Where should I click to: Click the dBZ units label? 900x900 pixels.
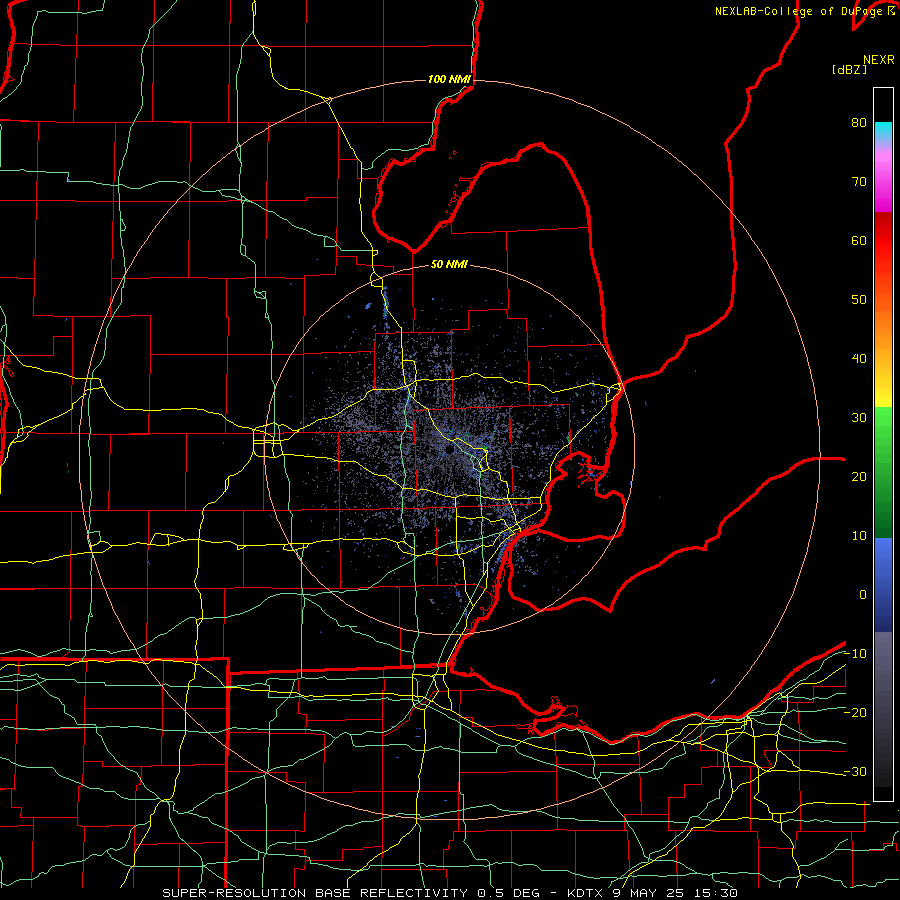[x=849, y=70]
